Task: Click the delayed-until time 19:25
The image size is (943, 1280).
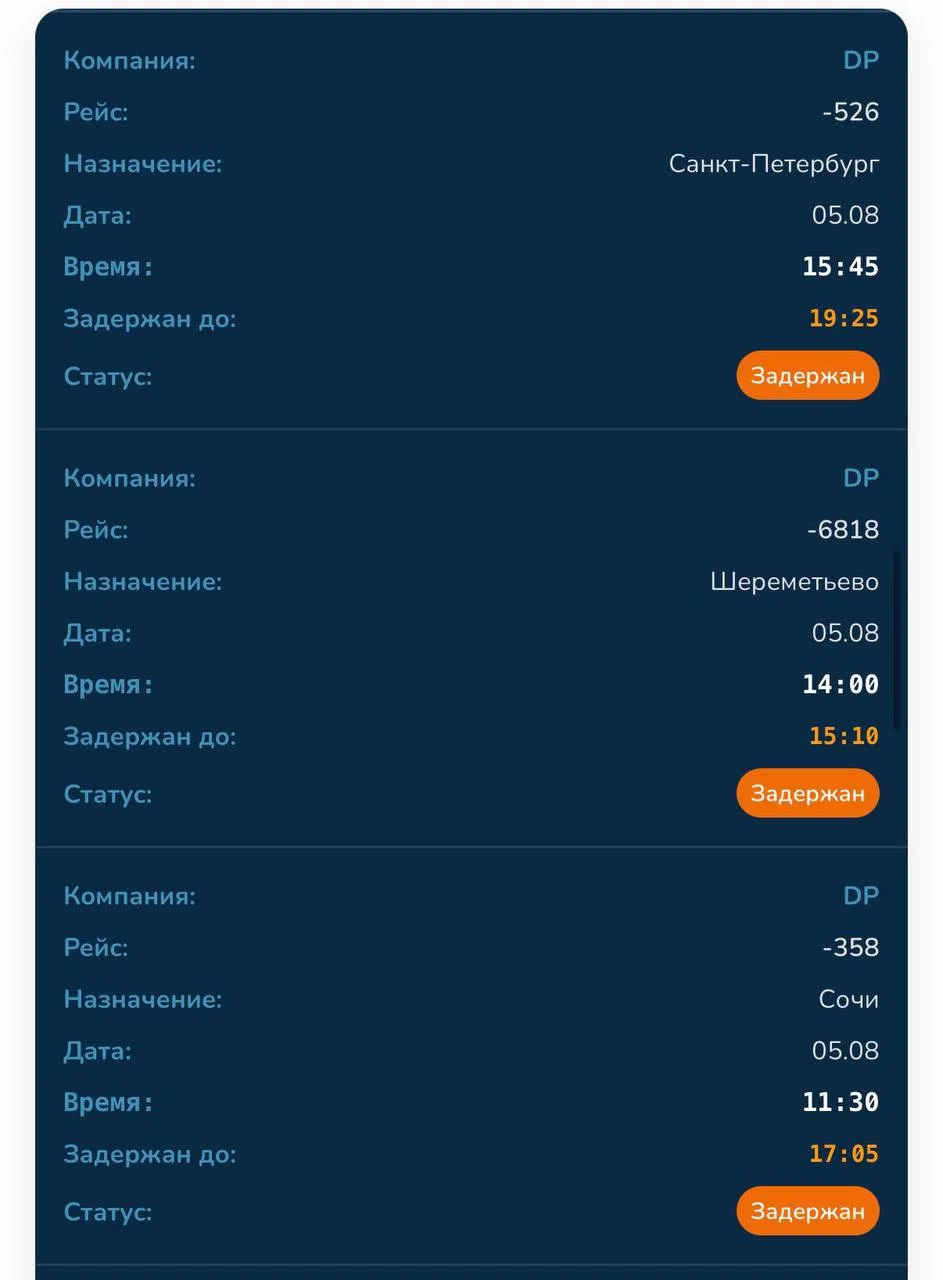Action: pos(844,319)
